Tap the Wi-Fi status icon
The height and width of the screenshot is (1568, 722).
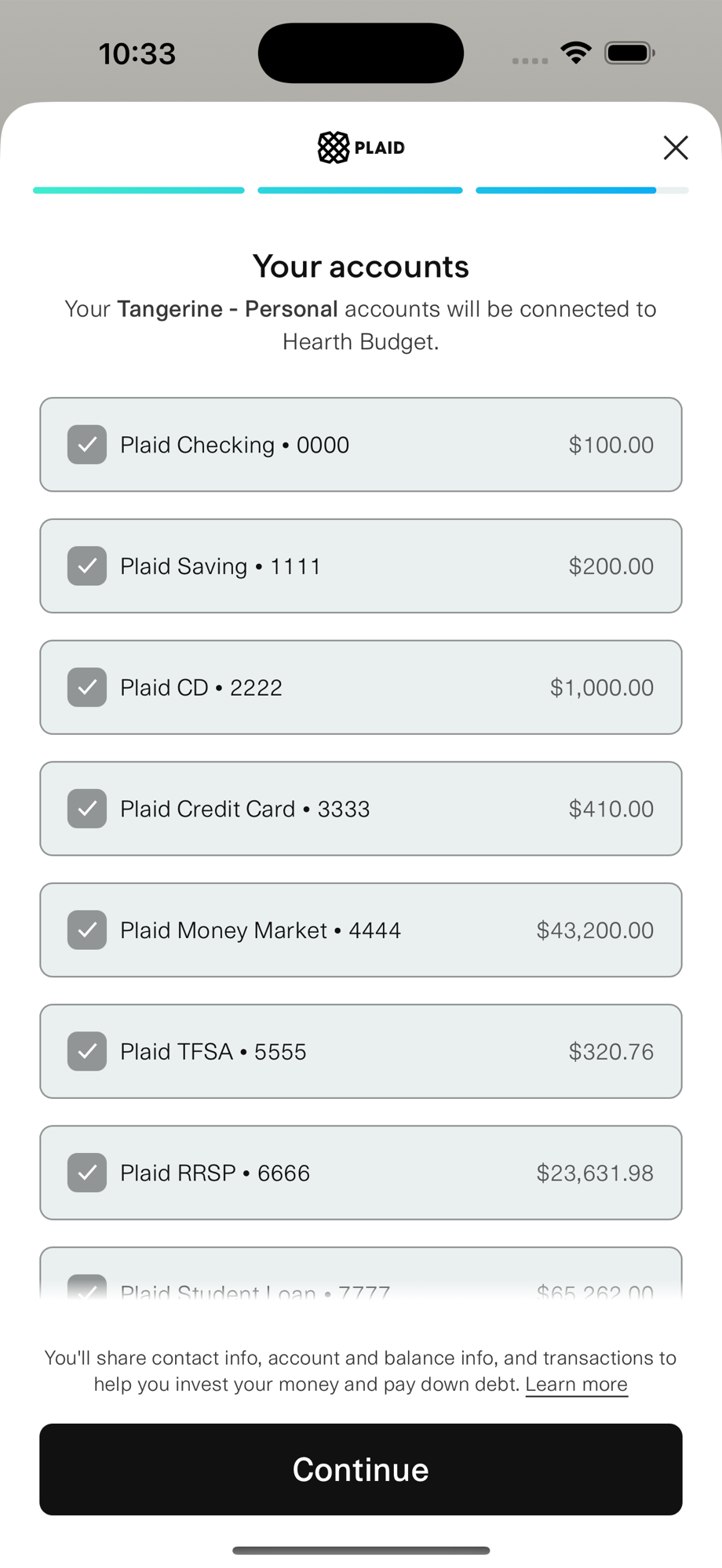tap(576, 53)
